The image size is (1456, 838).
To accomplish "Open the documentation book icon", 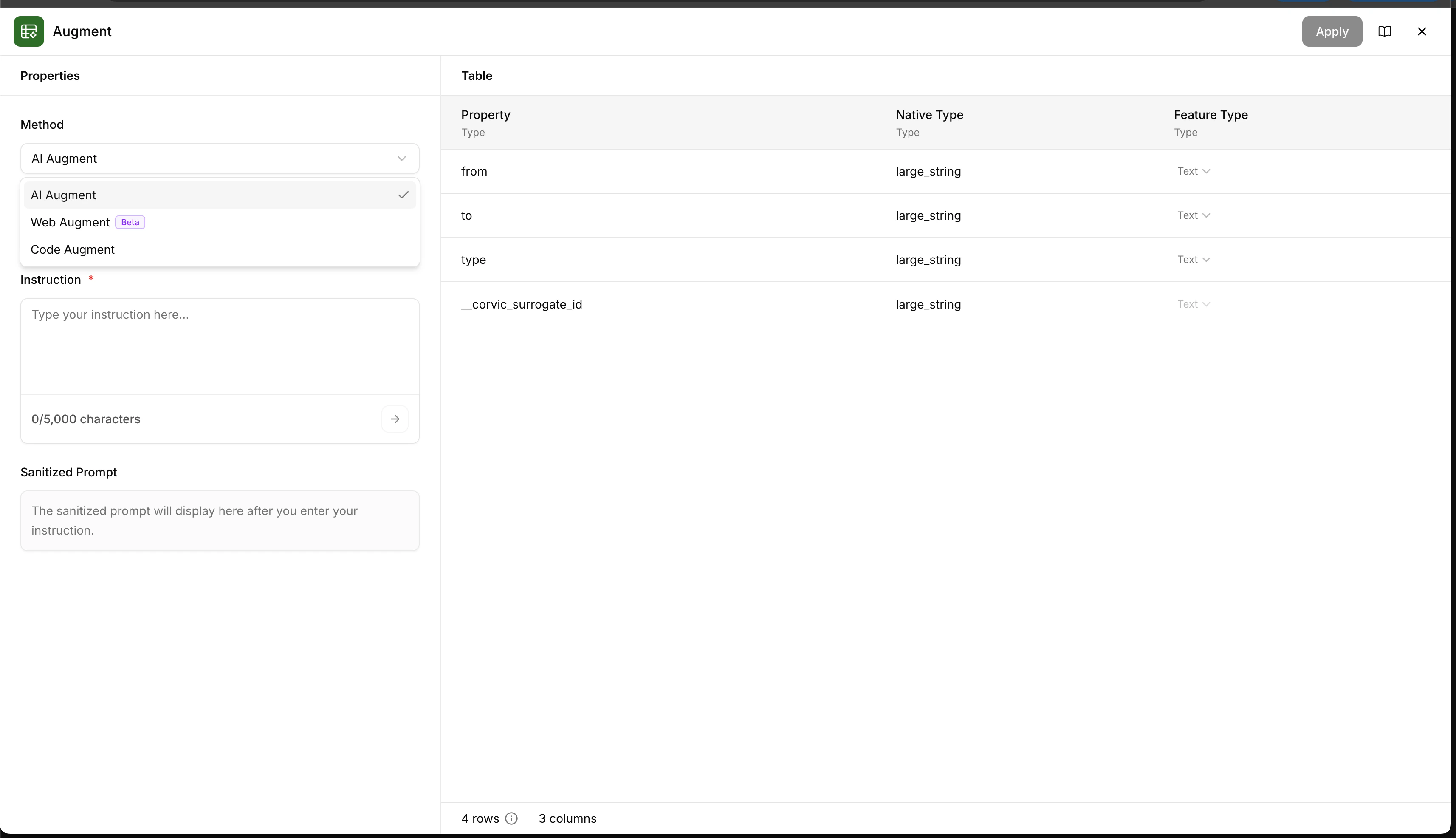I will tap(1384, 31).
